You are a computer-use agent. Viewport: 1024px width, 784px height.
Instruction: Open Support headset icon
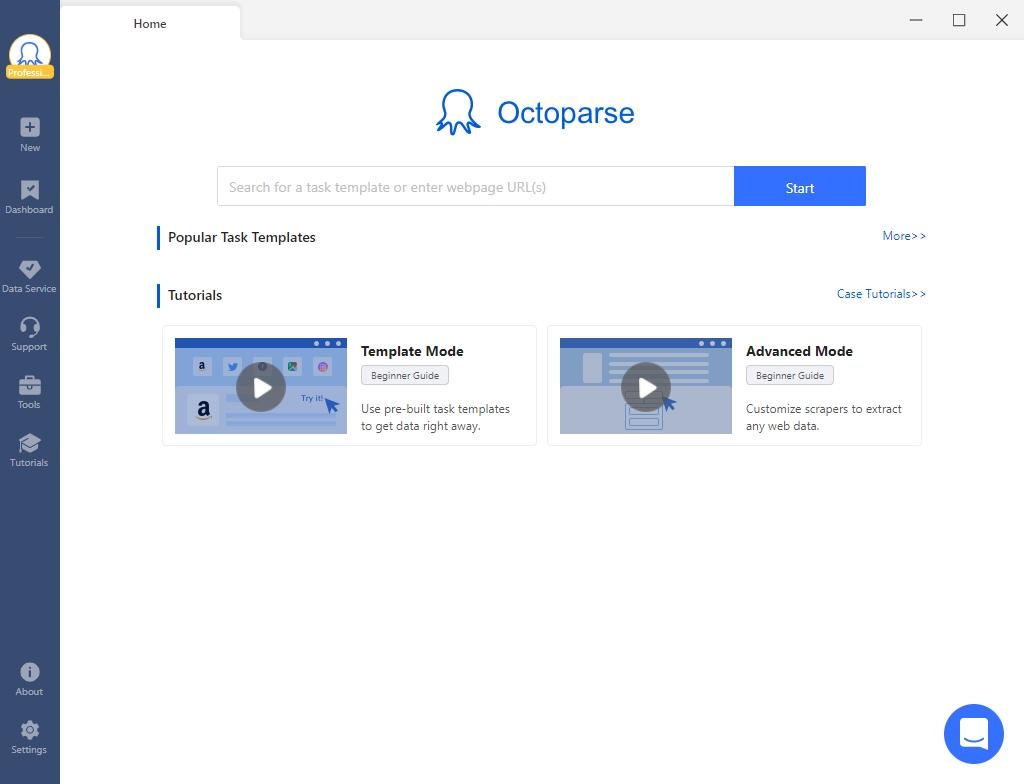[29, 334]
